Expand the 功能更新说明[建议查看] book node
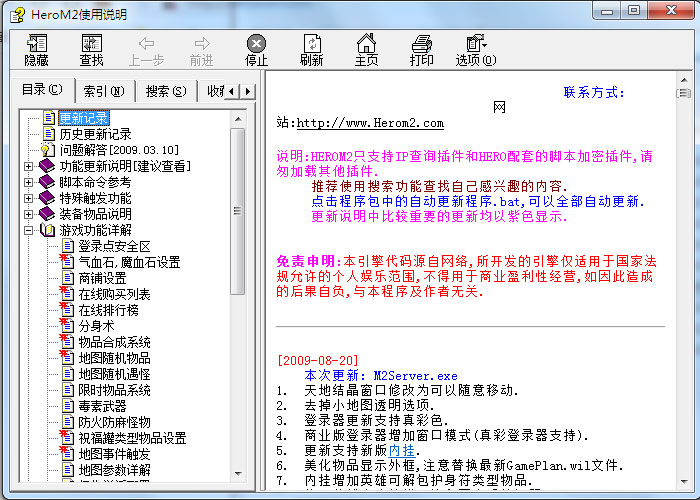Viewport: 700px width, 500px height. tap(29, 166)
